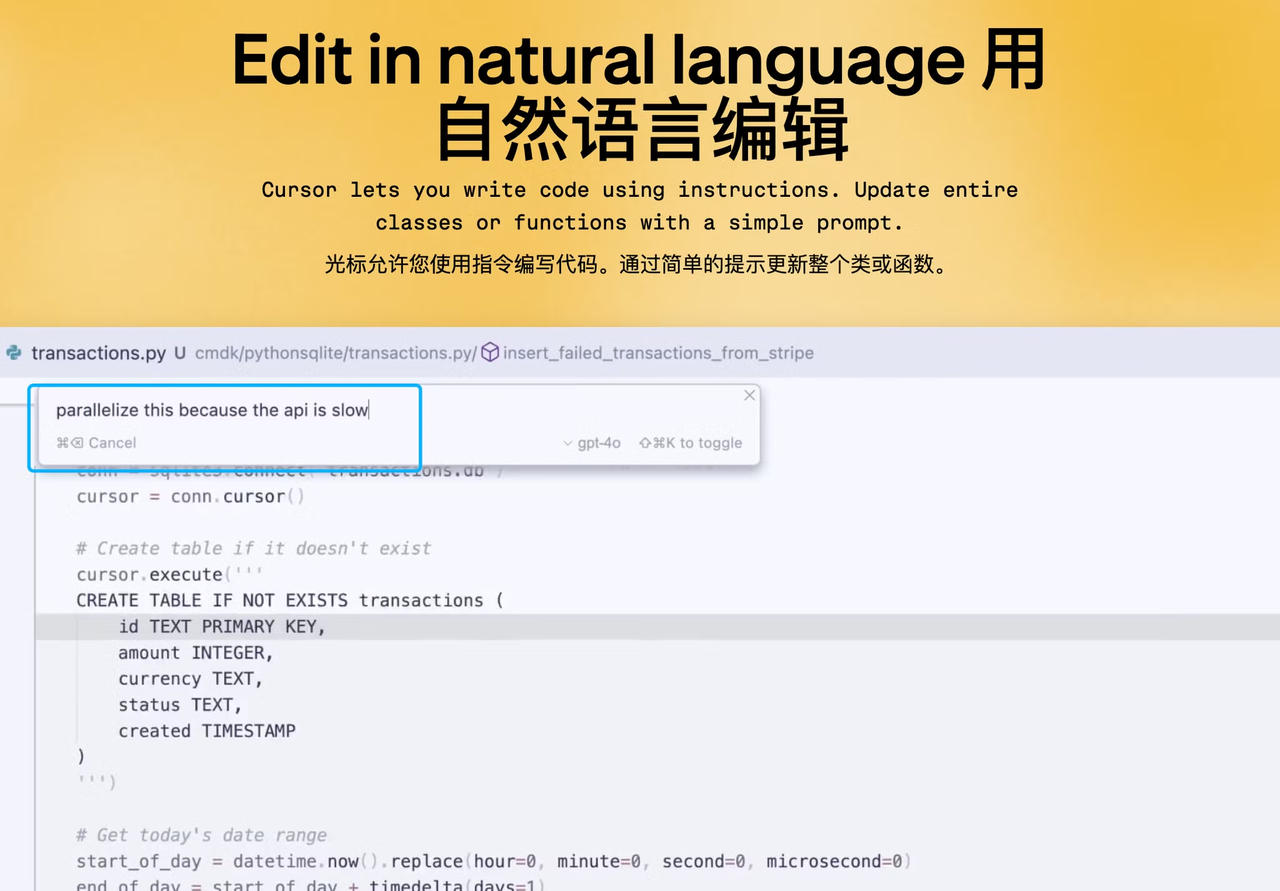Click the 'Edit in natural language' heading

tap(600, 60)
